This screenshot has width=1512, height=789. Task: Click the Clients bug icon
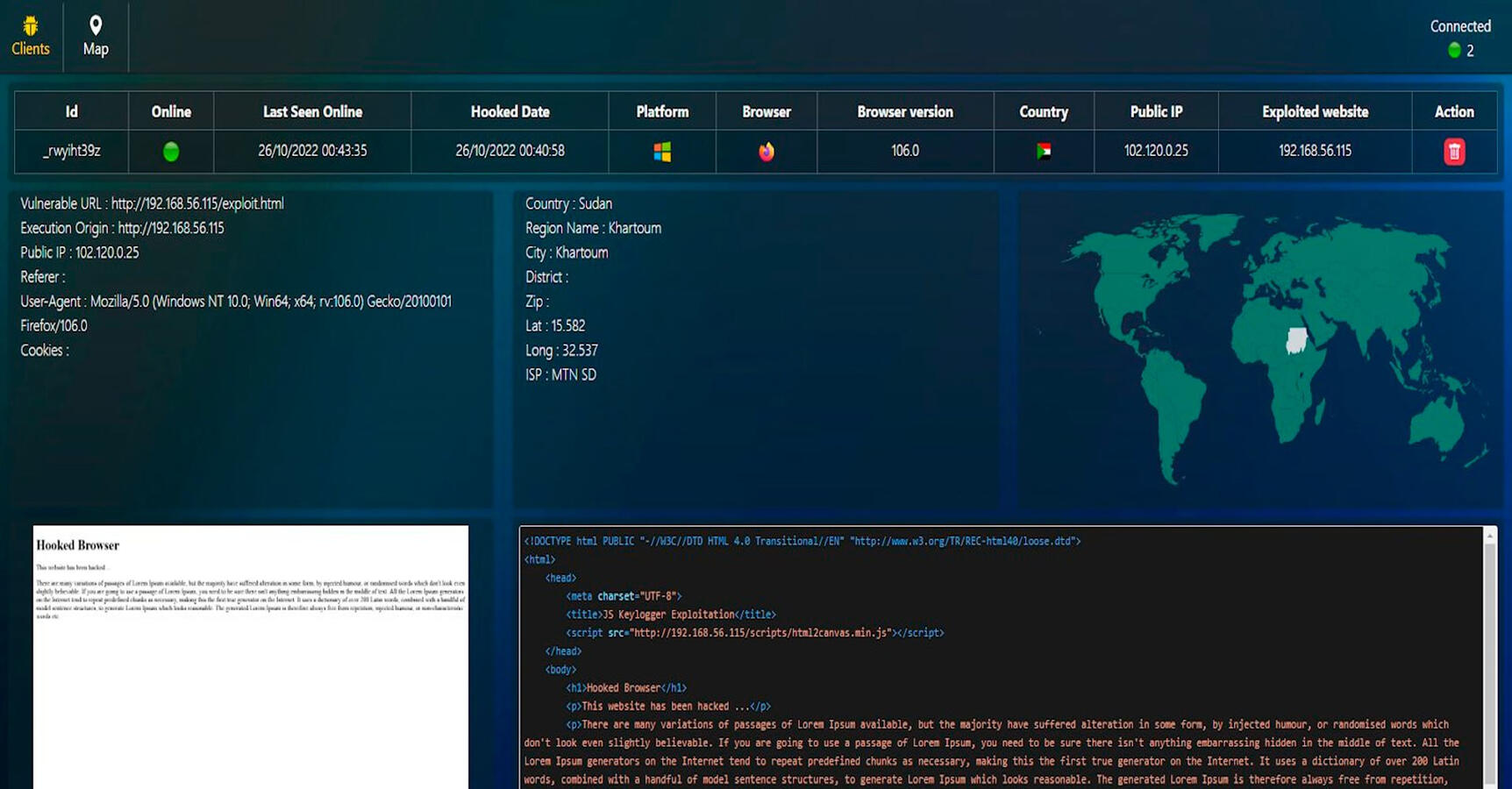click(31, 25)
